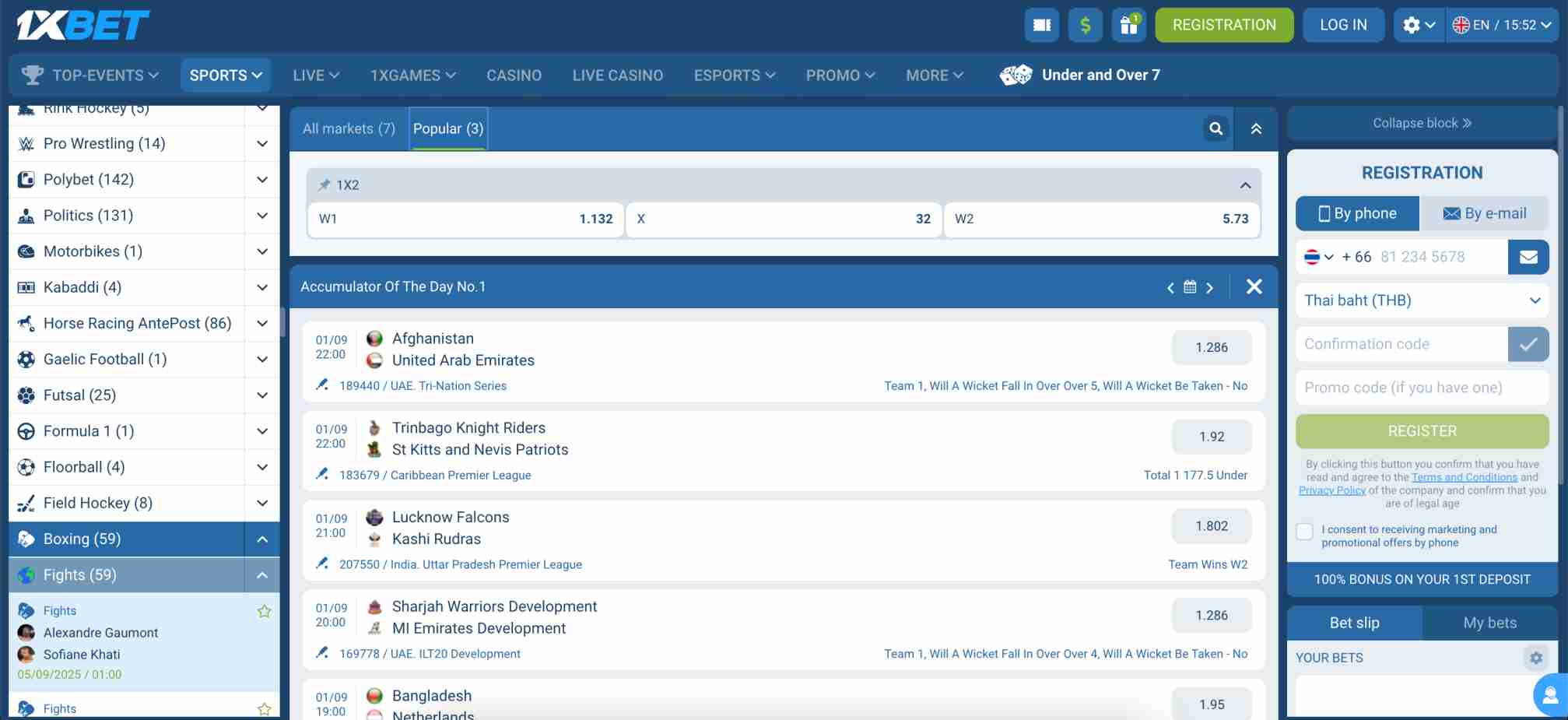Switch registration to By e-mail tab
The width and height of the screenshot is (1568, 720).
coord(1485,213)
